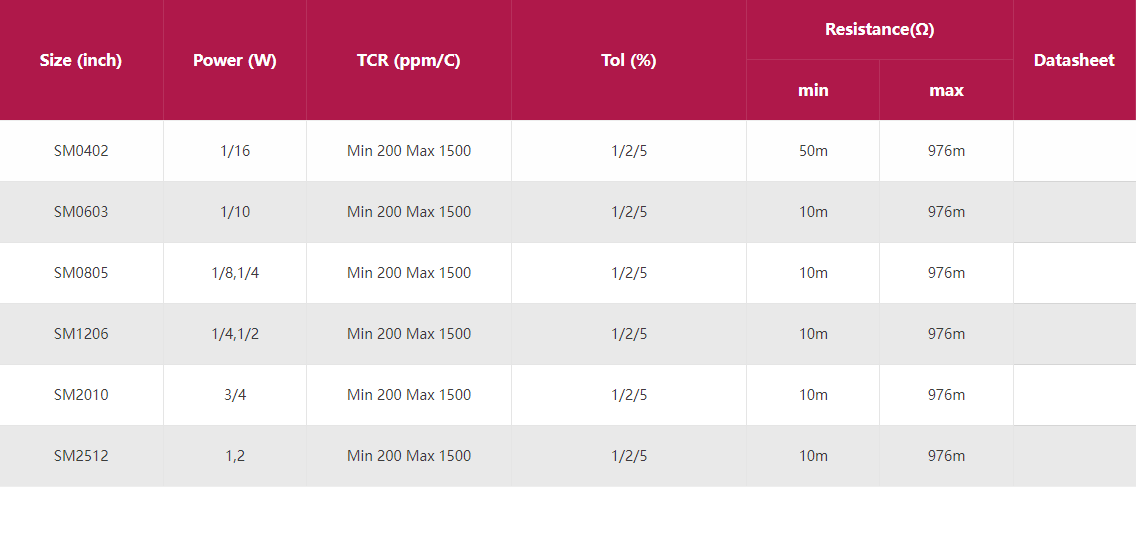The width and height of the screenshot is (1136, 533).
Task: Click the 3/4 power value
Action: 235,395
